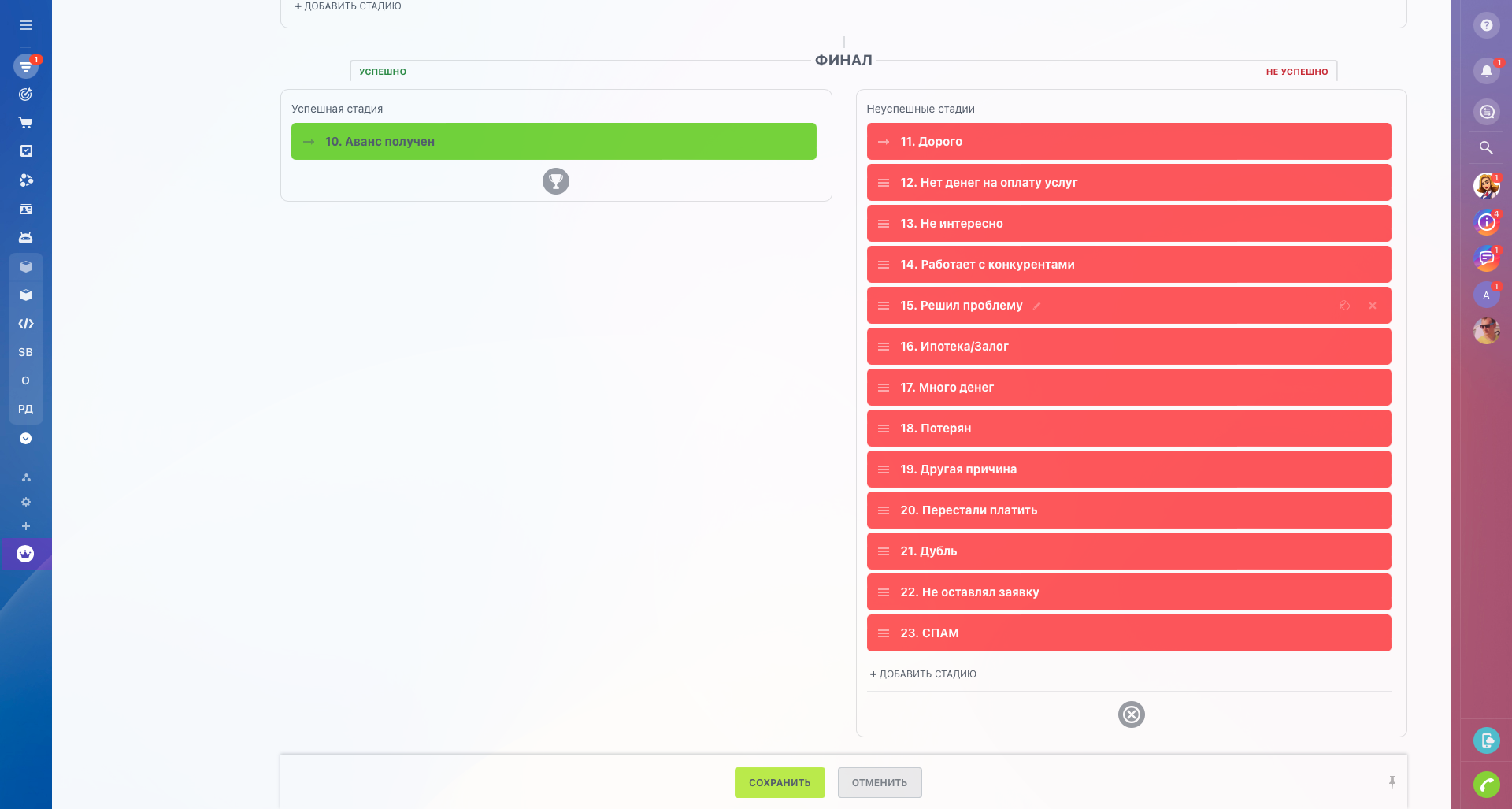
Task: Select stage 14. Работает с конкурентами
Action: 1129,265
